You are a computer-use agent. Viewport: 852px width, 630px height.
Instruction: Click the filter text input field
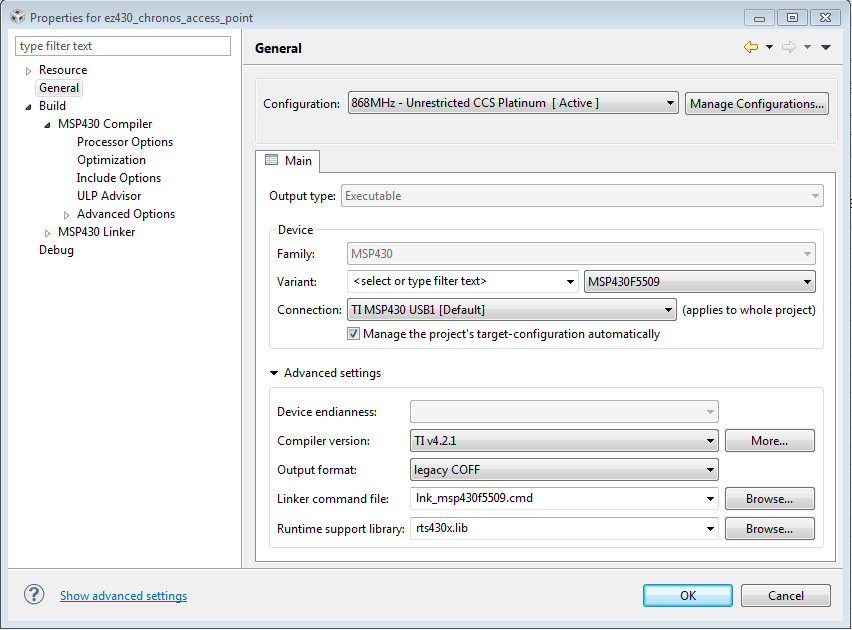pos(123,46)
